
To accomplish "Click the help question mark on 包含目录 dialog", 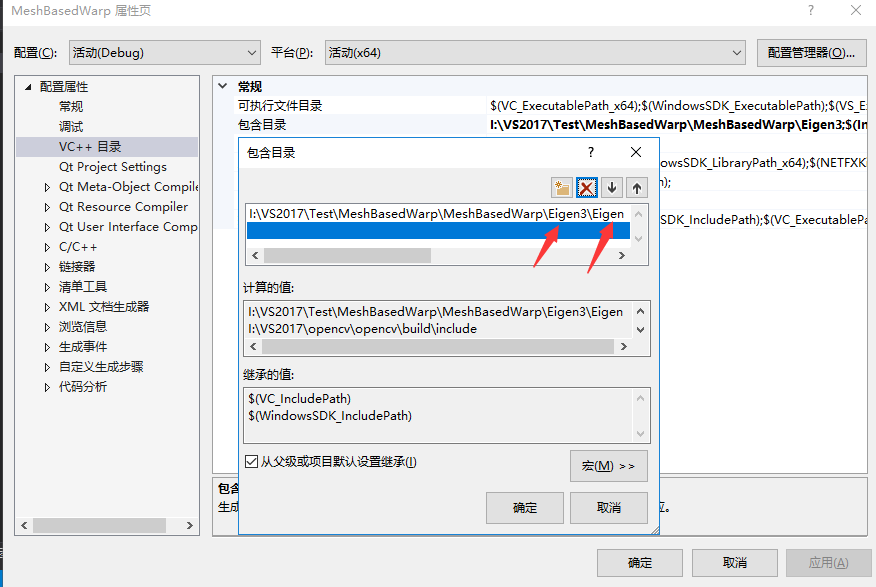I will click(592, 152).
